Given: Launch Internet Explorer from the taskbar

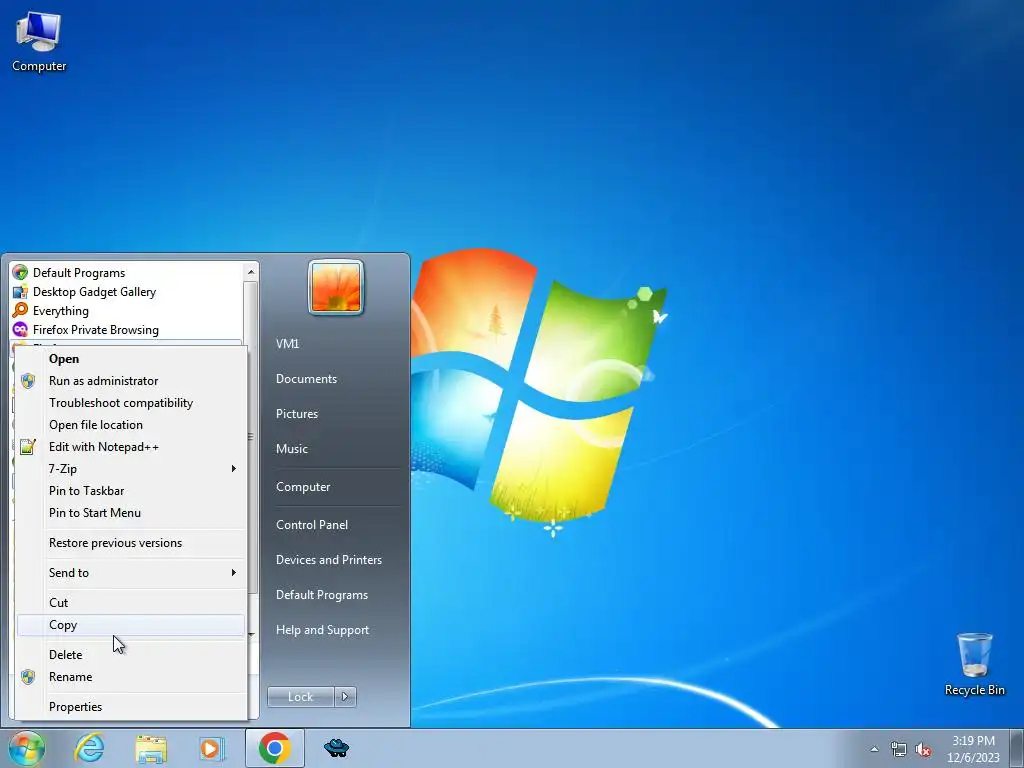Looking at the screenshot, I should [x=89, y=748].
